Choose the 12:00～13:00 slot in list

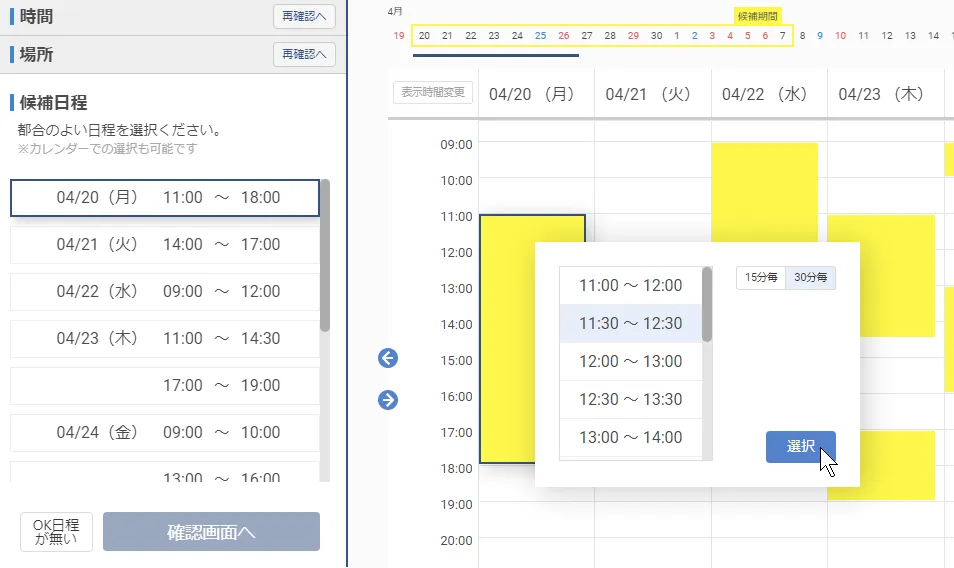point(630,361)
